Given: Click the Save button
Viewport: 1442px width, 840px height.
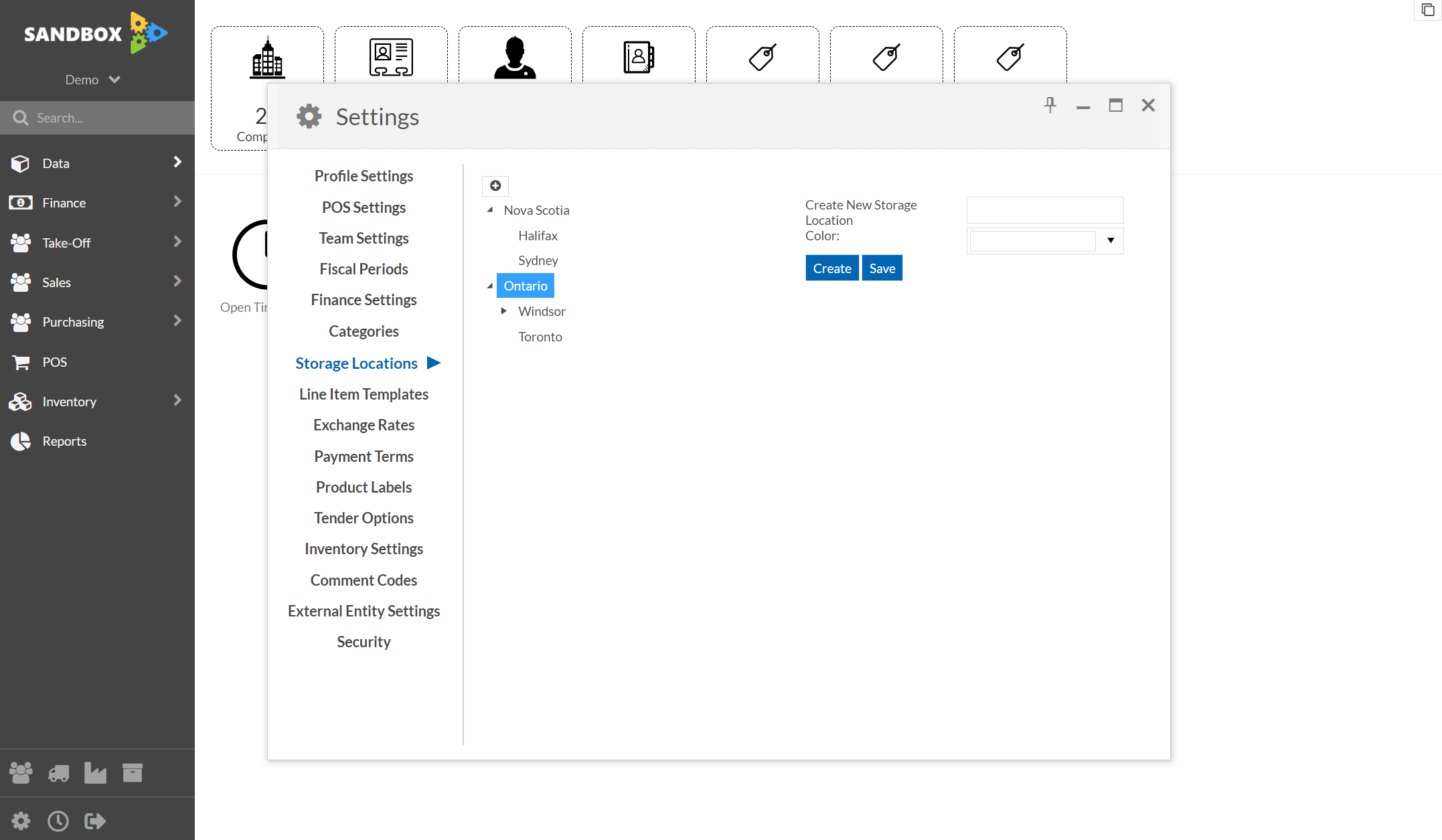Looking at the screenshot, I should 882,268.
